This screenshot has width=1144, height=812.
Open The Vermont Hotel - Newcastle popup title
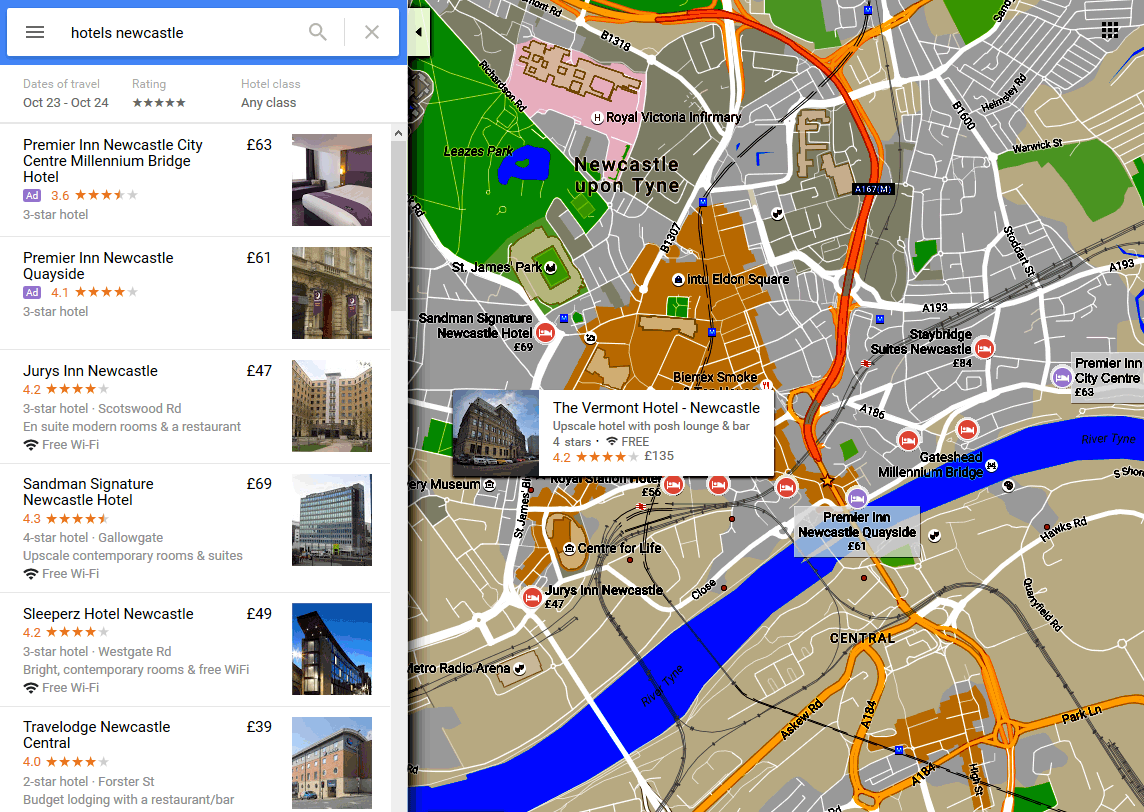pos(656,408)
